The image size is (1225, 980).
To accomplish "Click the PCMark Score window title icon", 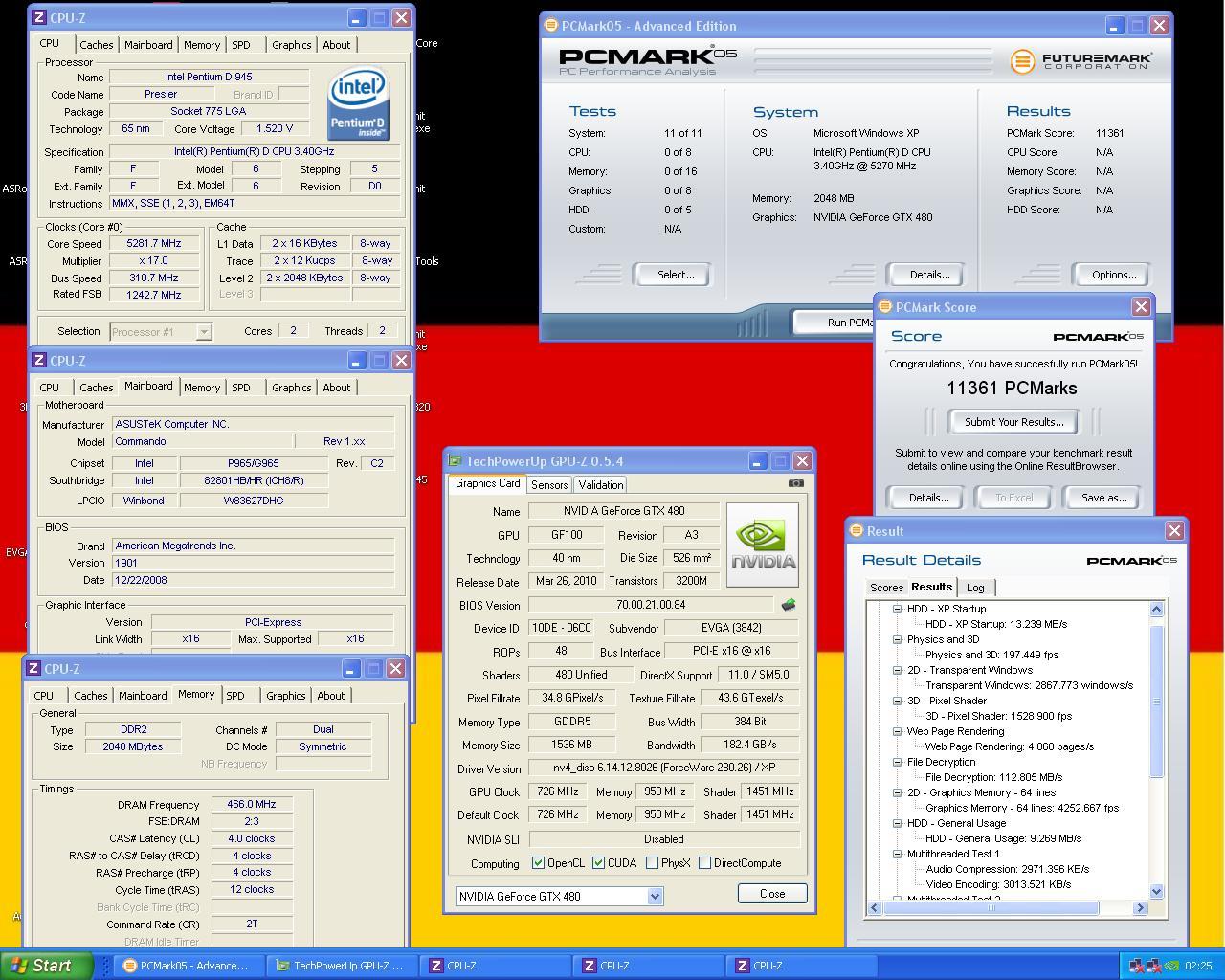I will point(885,307).
